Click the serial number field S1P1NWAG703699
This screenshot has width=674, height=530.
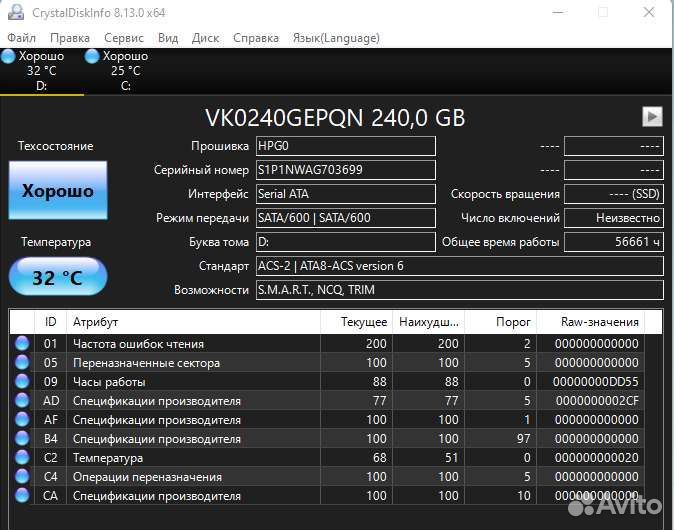(346, 170)
